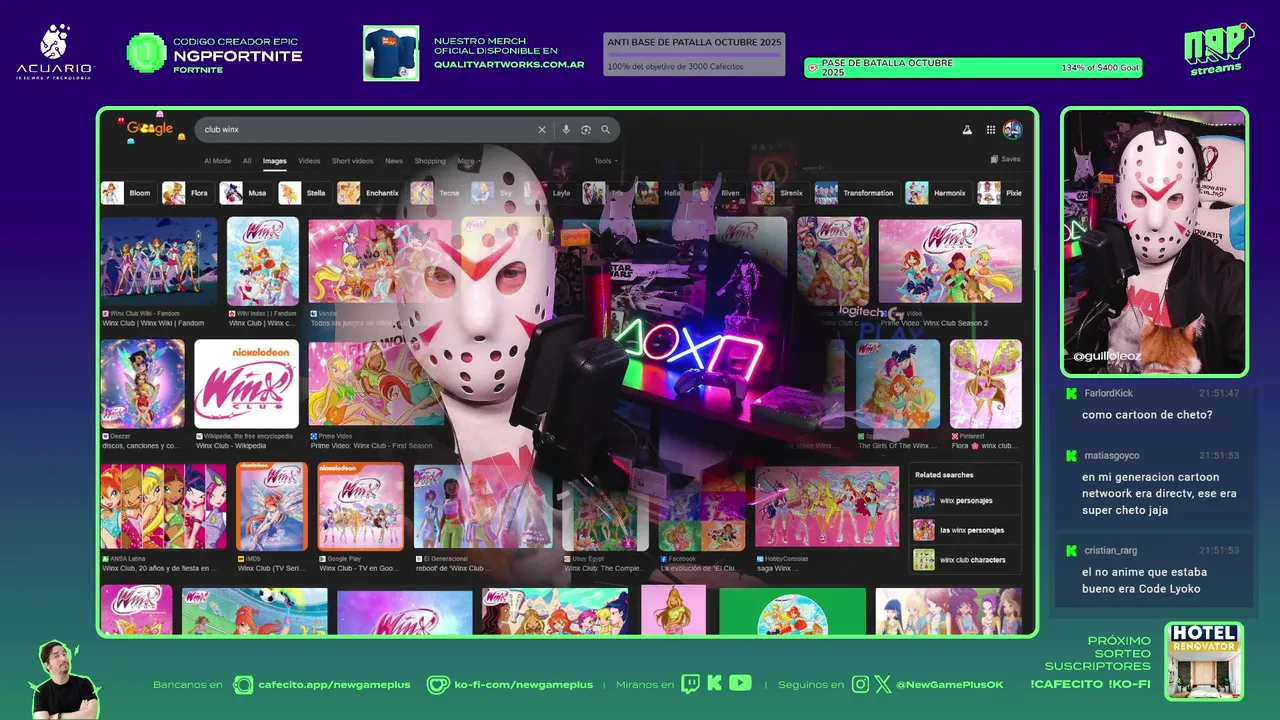The height and width of the screenshot is (720, 1280).
Task: Open Saves bookmark on the images page
Action: tap(1005, 159)
